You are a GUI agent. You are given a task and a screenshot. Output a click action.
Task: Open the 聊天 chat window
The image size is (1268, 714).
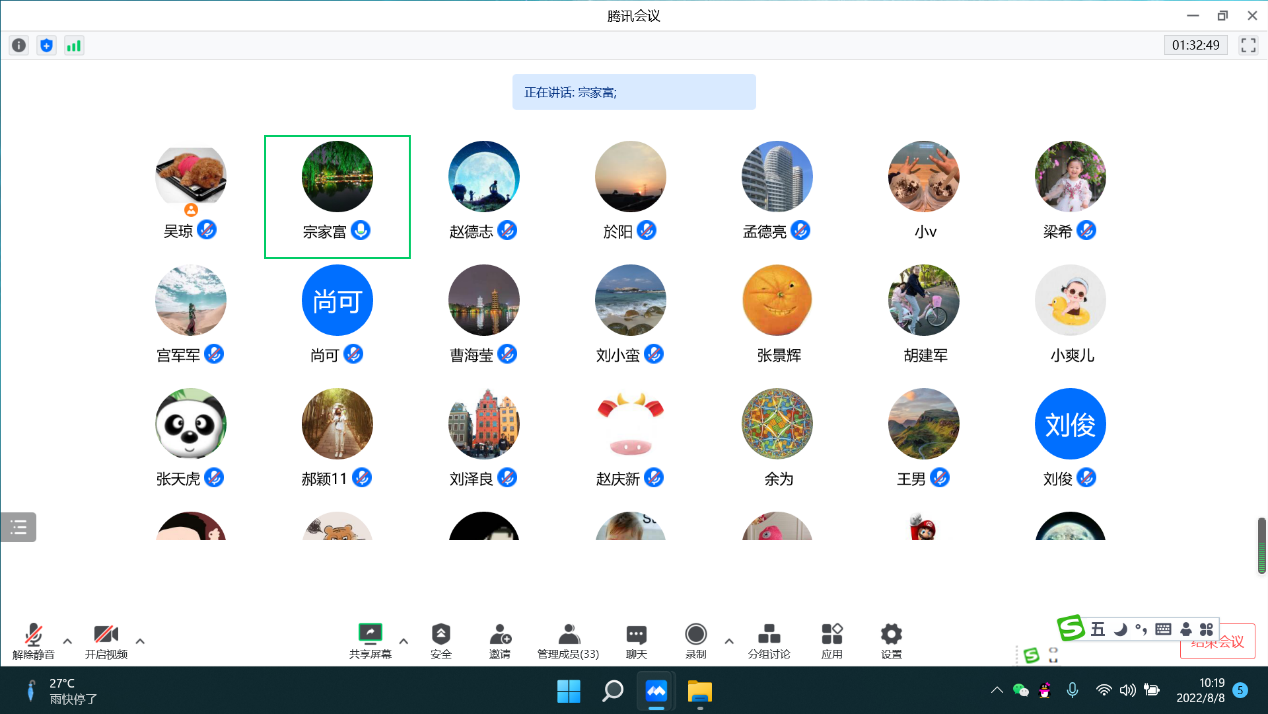(x=636, y=640)
